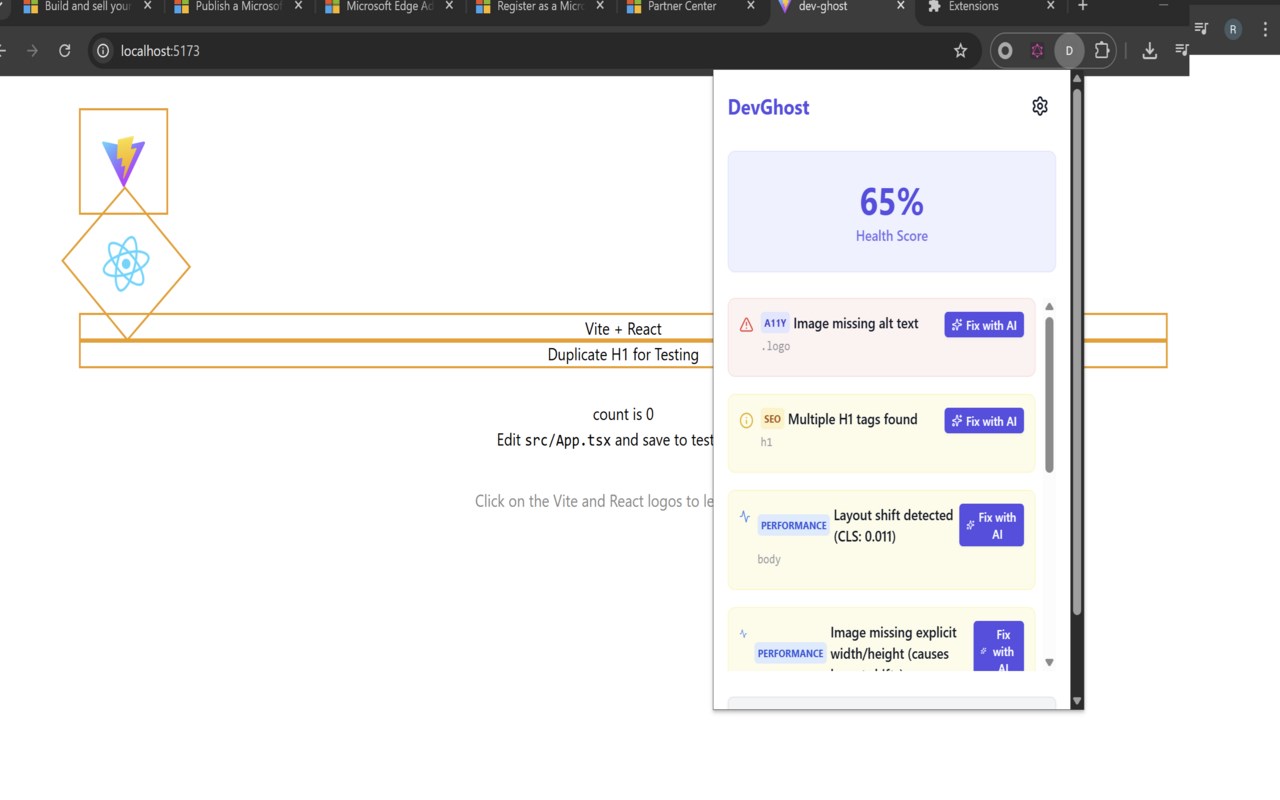Viewport: 1280px width, 800px height.
Task: Click the DevGhost popup outer scrollbar
Action: point(1077,352)
